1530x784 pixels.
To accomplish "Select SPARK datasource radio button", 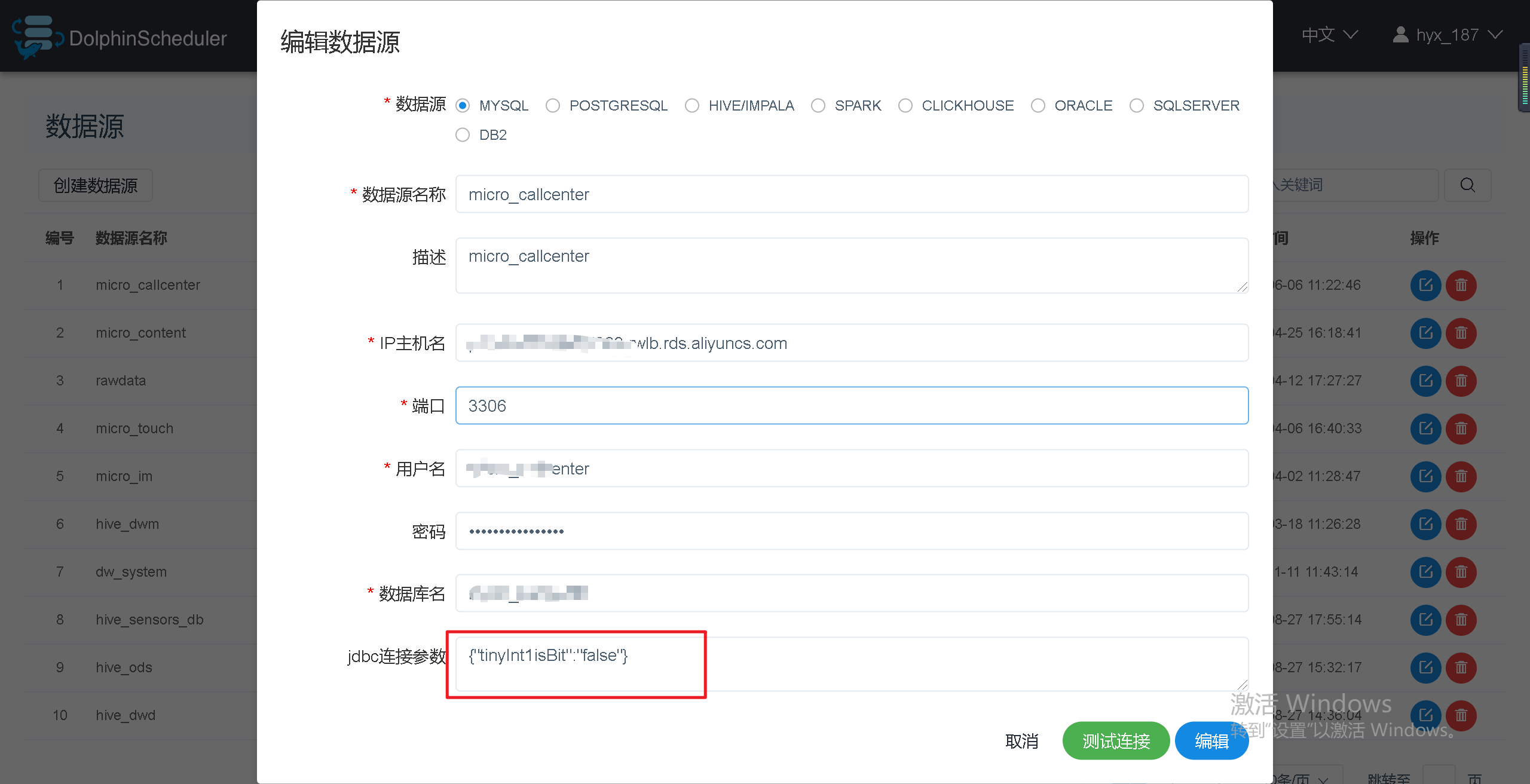I will click(x=818, y=106).
